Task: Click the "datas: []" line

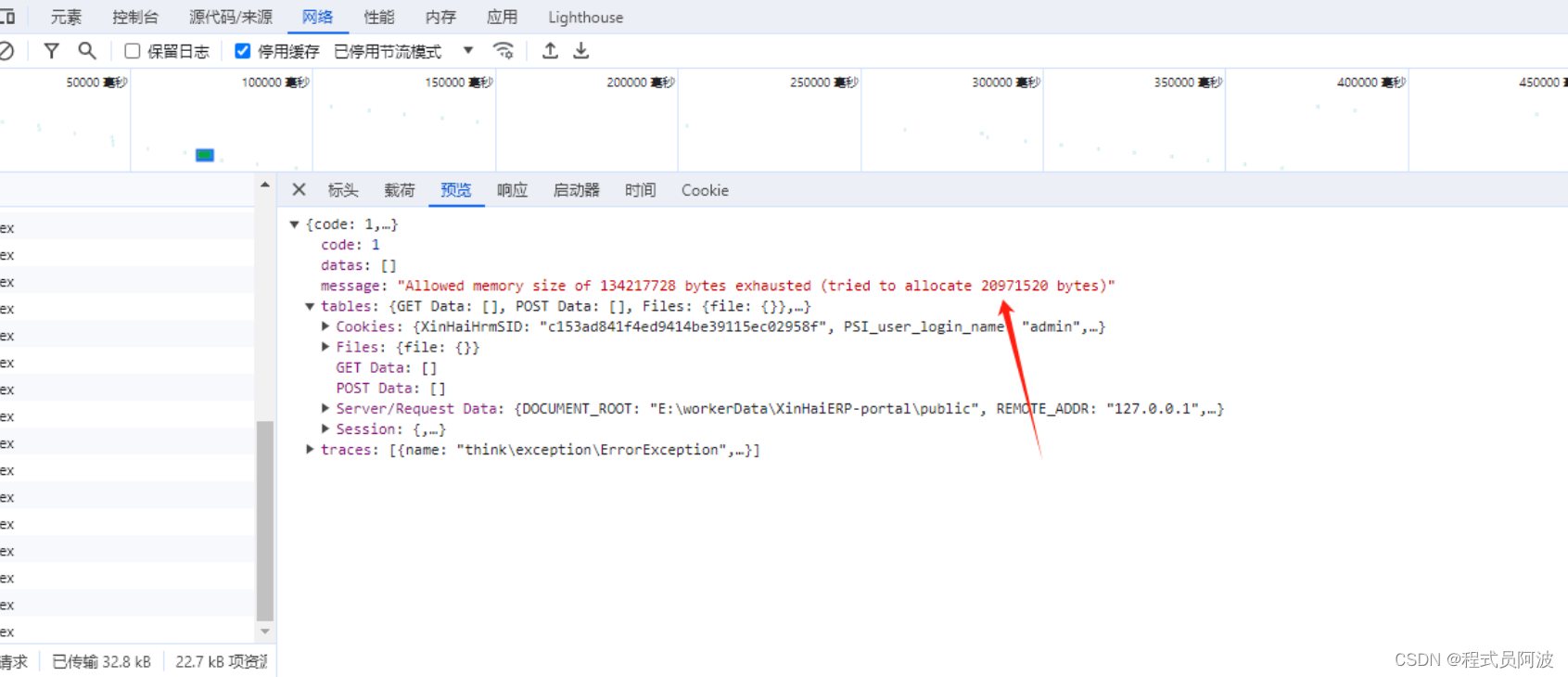Action: coord(359,265)
